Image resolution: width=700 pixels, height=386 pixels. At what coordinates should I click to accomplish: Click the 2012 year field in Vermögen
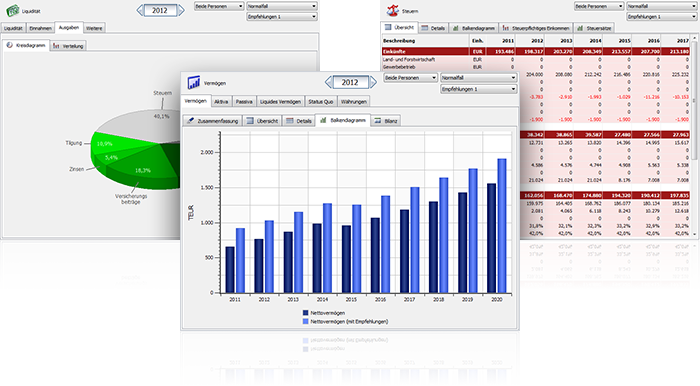click(x=350, y=82)
